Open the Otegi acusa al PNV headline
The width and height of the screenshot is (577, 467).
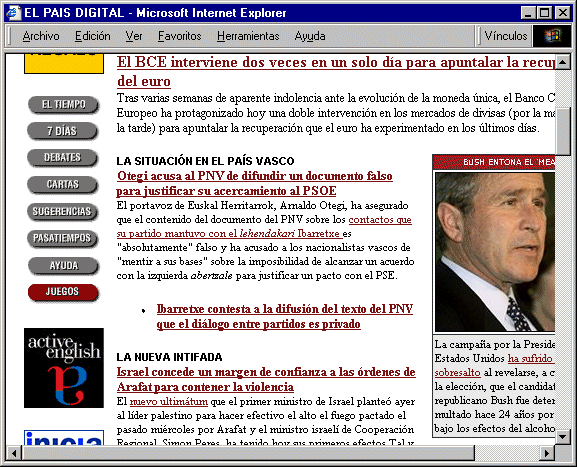[x=255, y=183]
